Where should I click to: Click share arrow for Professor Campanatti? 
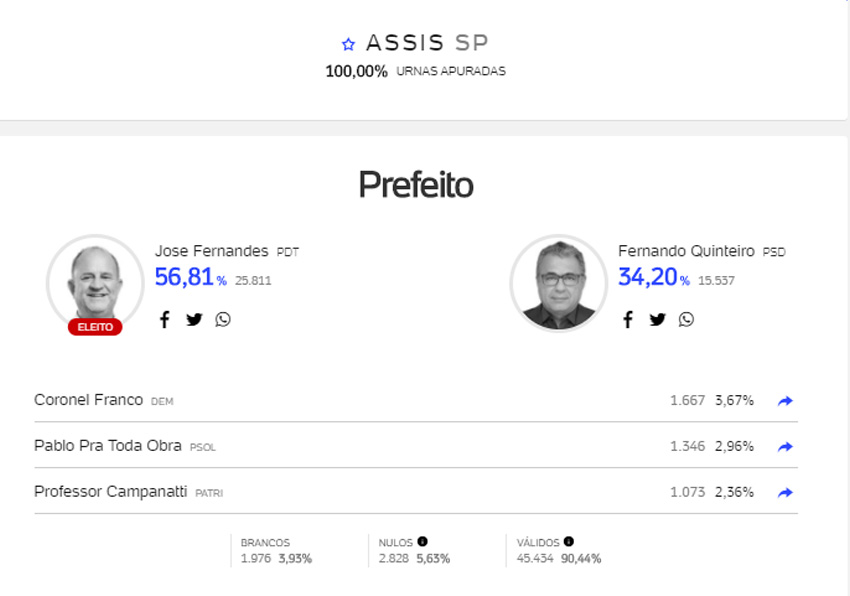click(785, 492)
